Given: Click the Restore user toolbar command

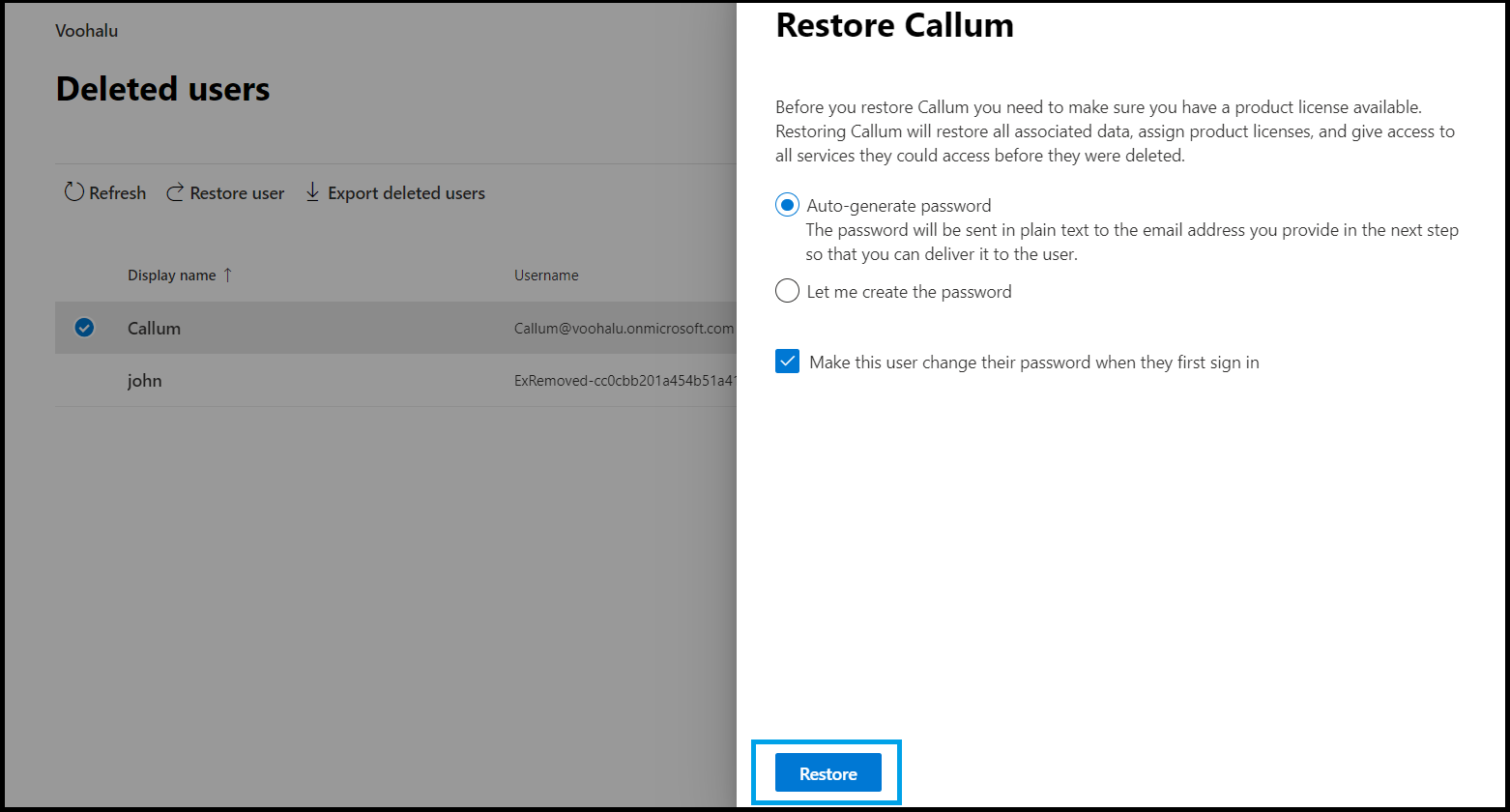Looking at the screenshot, I should click(x=236, y=192).
